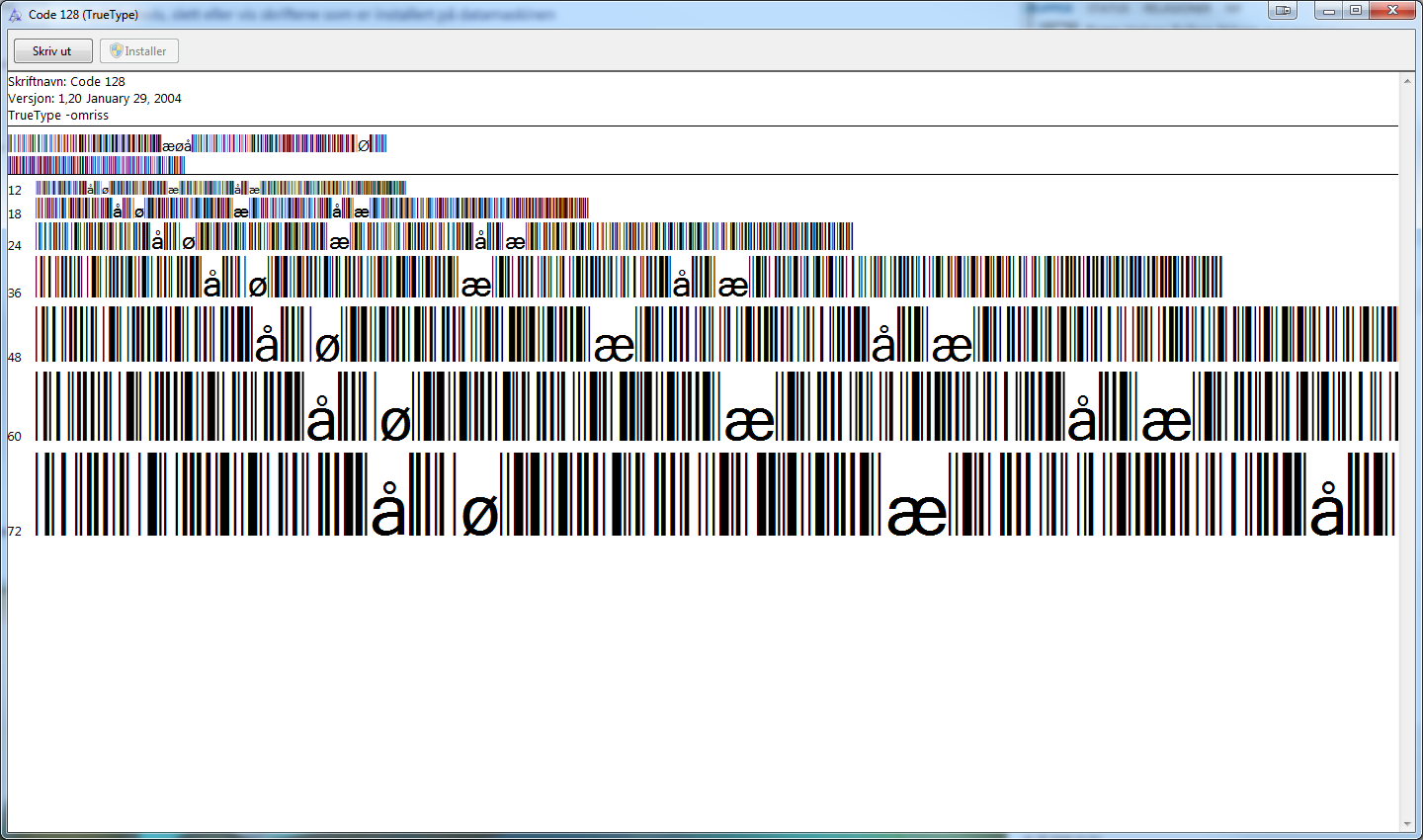Select the 'Versjon: 1,20 January 29, 2004' line
This screenshot has width=1423, height=840.
click(x=95, y=99)
